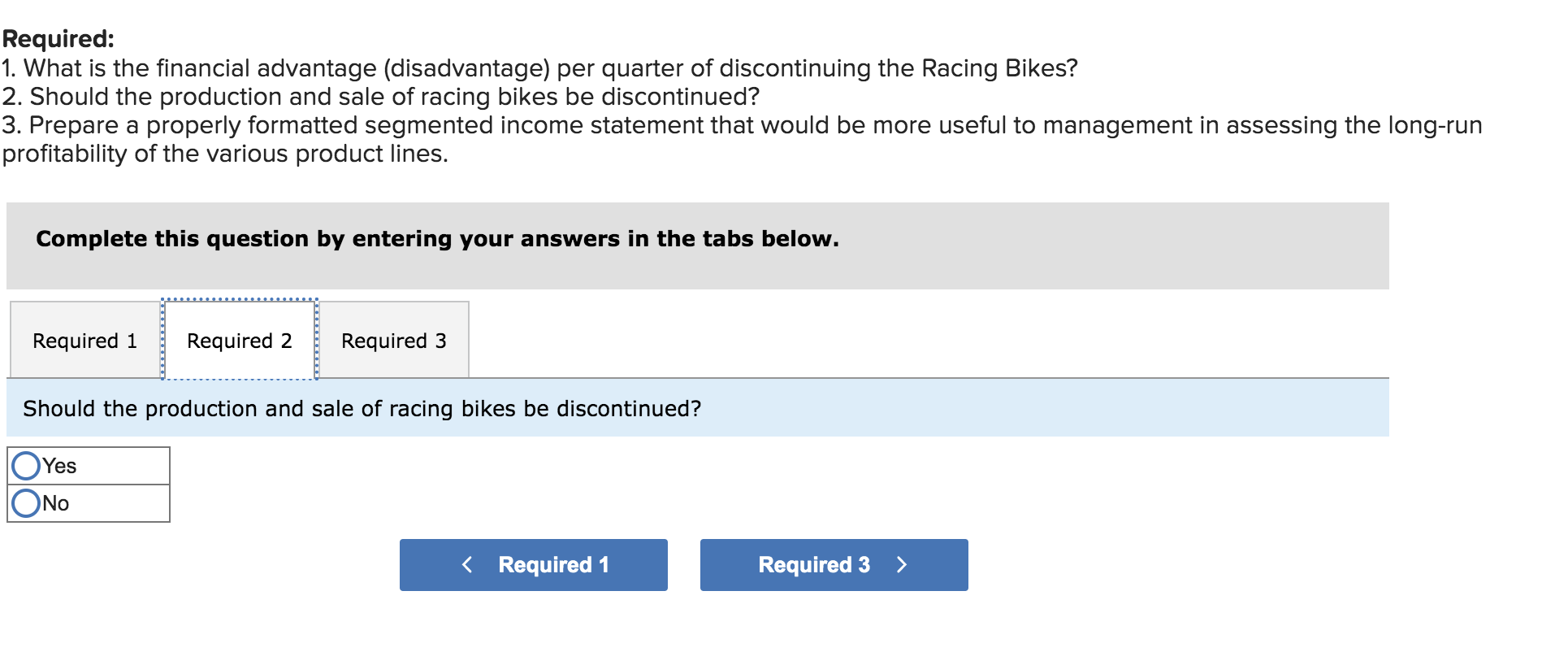Click the bold "Required:" heading

58,38
